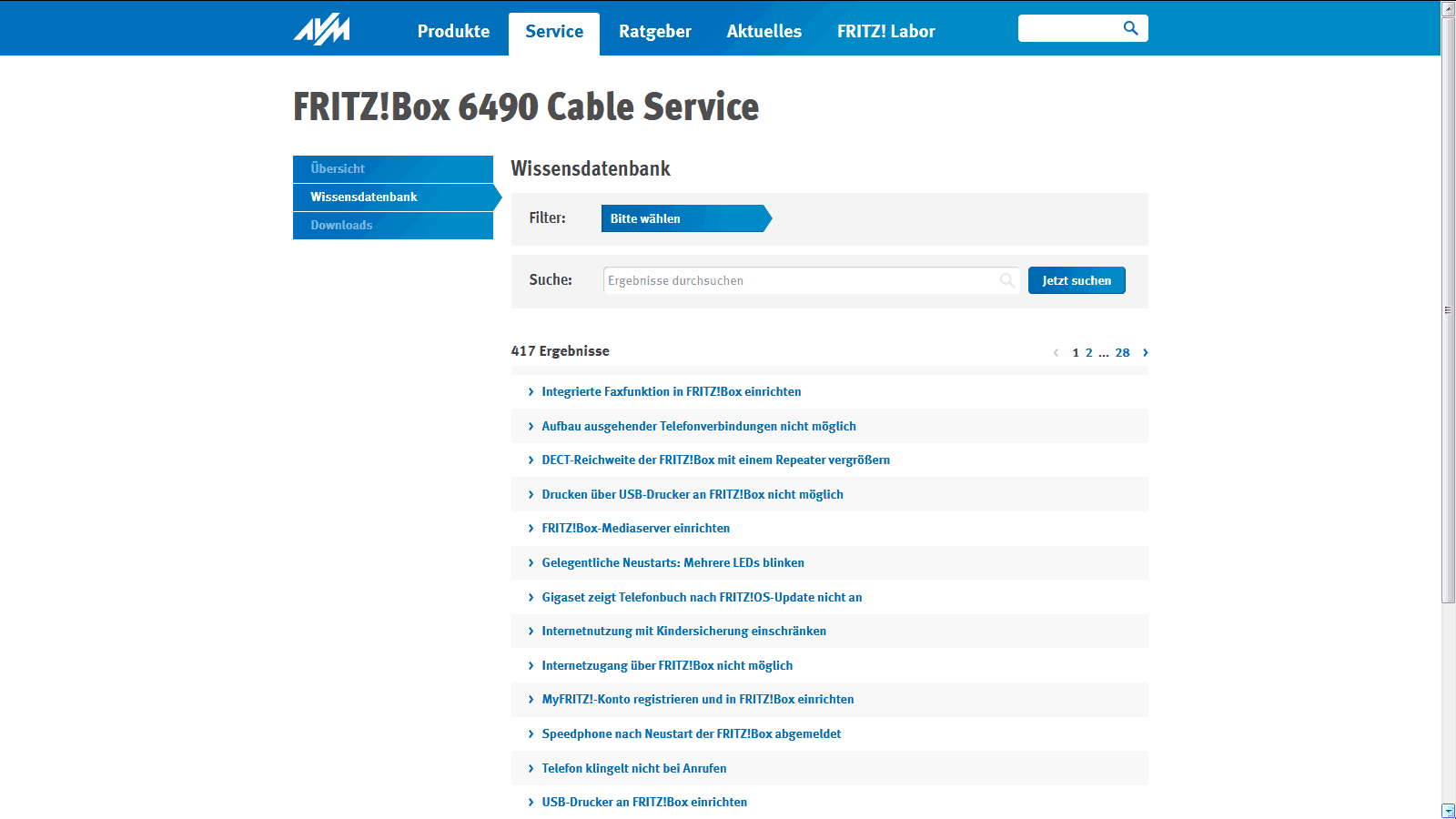Go to results page 1
The height and width of the screenshot is (819, 1456).
(x=1076, y=353)
